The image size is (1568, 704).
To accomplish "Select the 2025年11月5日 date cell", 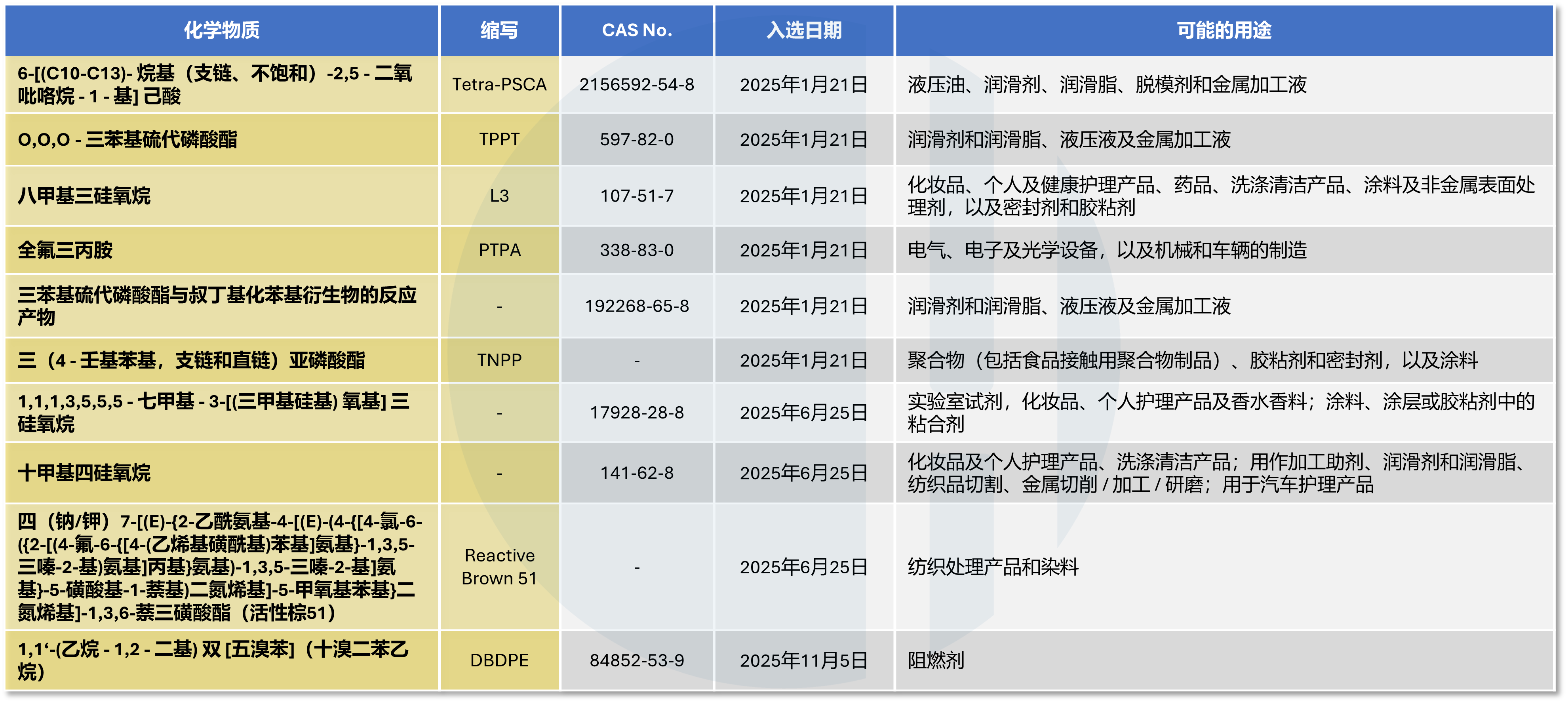I will (x=803, y=660).
